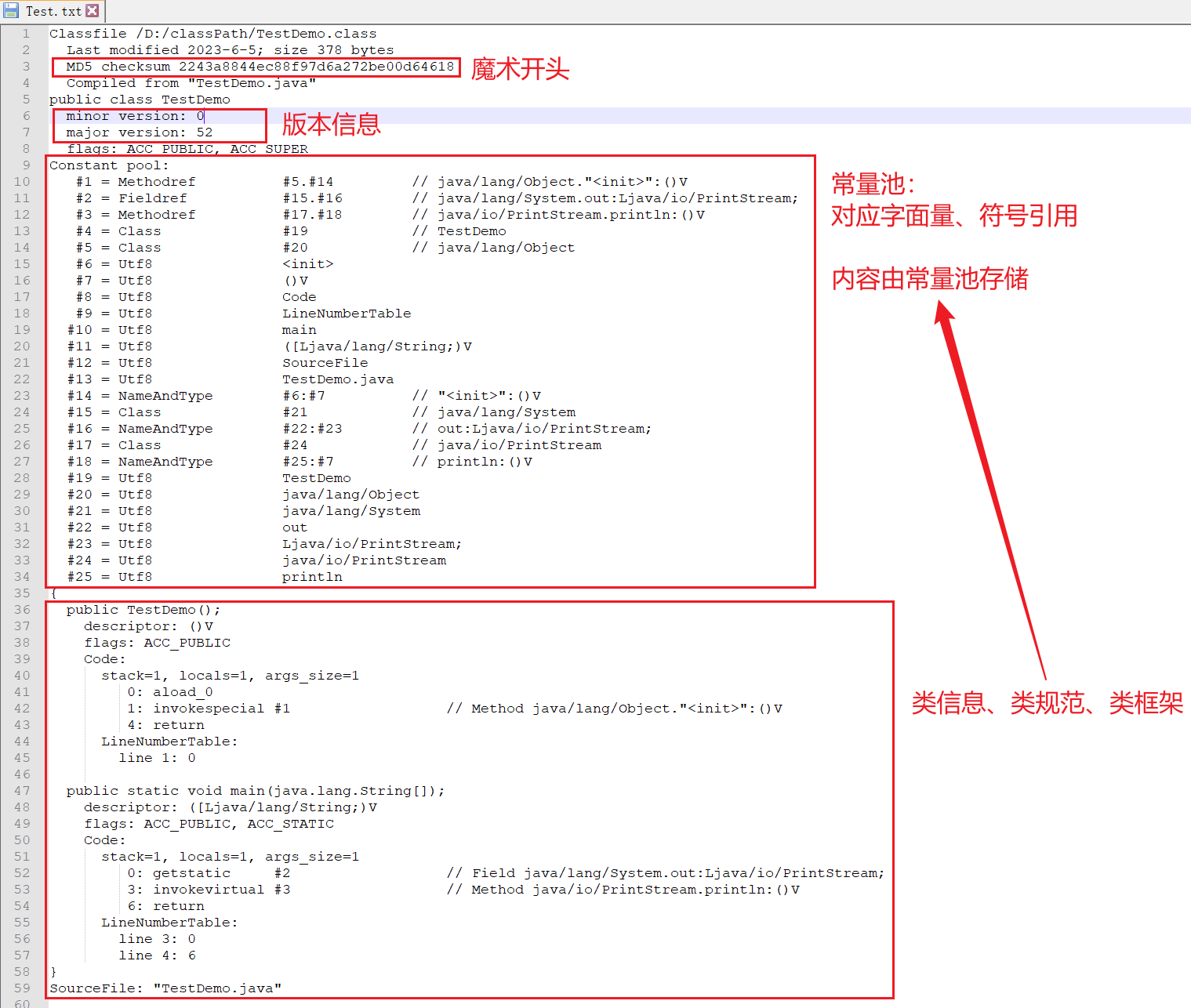Screen dimensions: 1191x1008
Task: Click the '#4 = Class' entry for TestDemo
Action: [291, 231]
